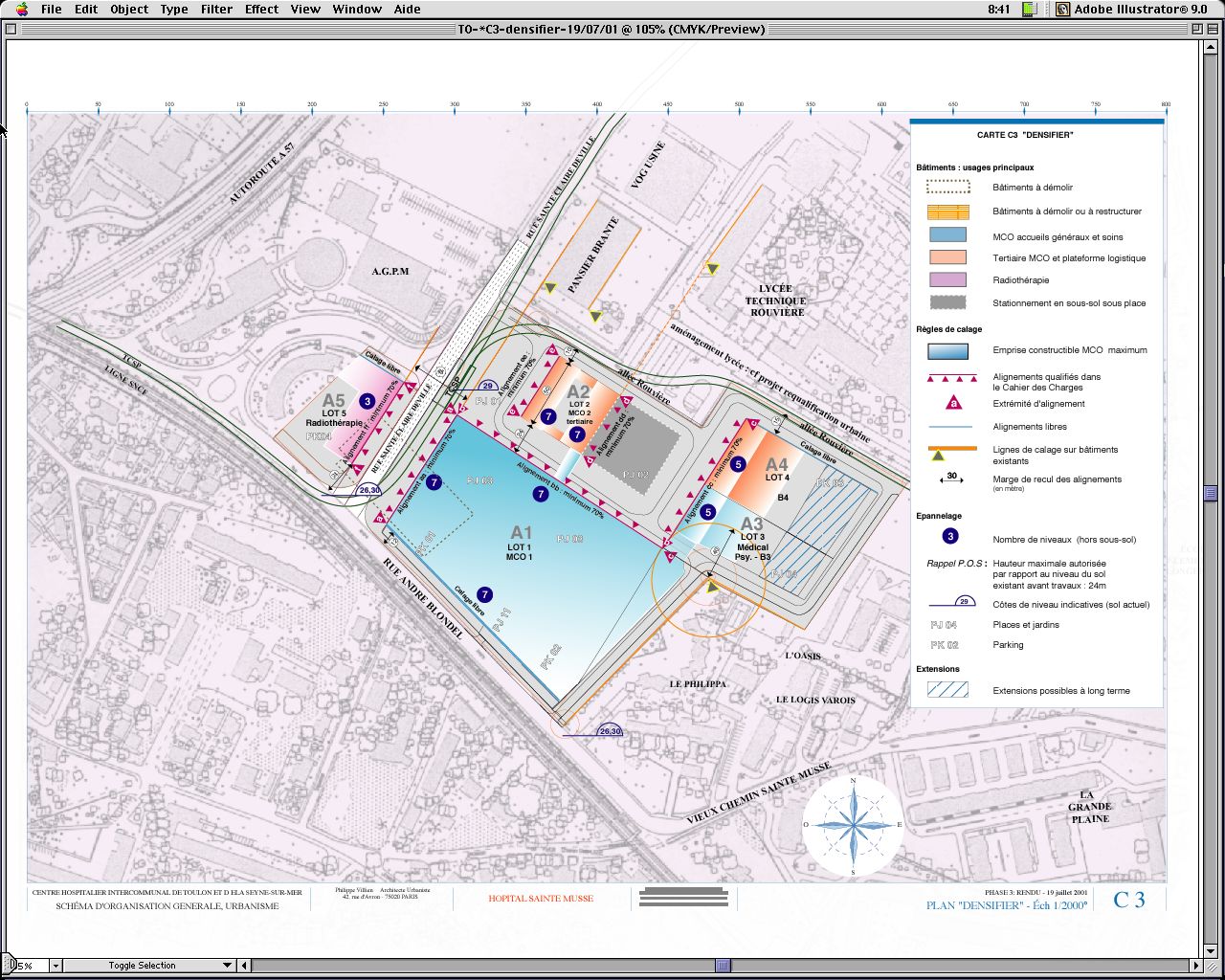This screenshot has width=1225, height=980.
Task: Click the battery icon in the menu bar
Action: 1030,9
